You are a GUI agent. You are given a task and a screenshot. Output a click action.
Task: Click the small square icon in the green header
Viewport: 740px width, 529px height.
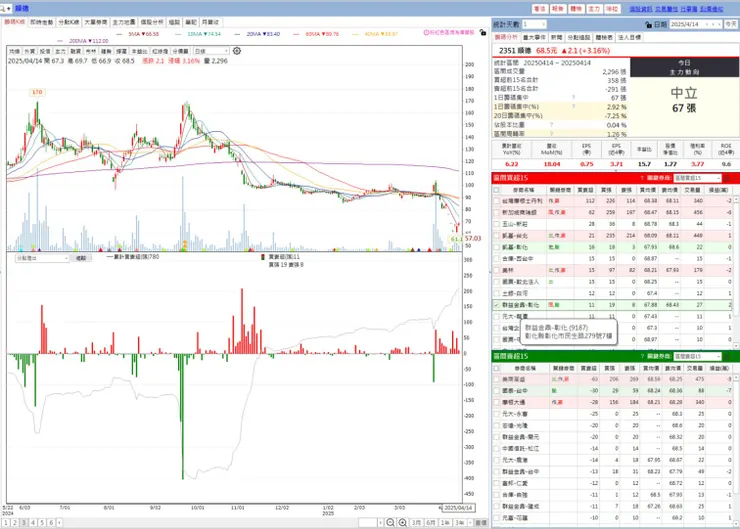pyautogui.click(x=727, y=356)
